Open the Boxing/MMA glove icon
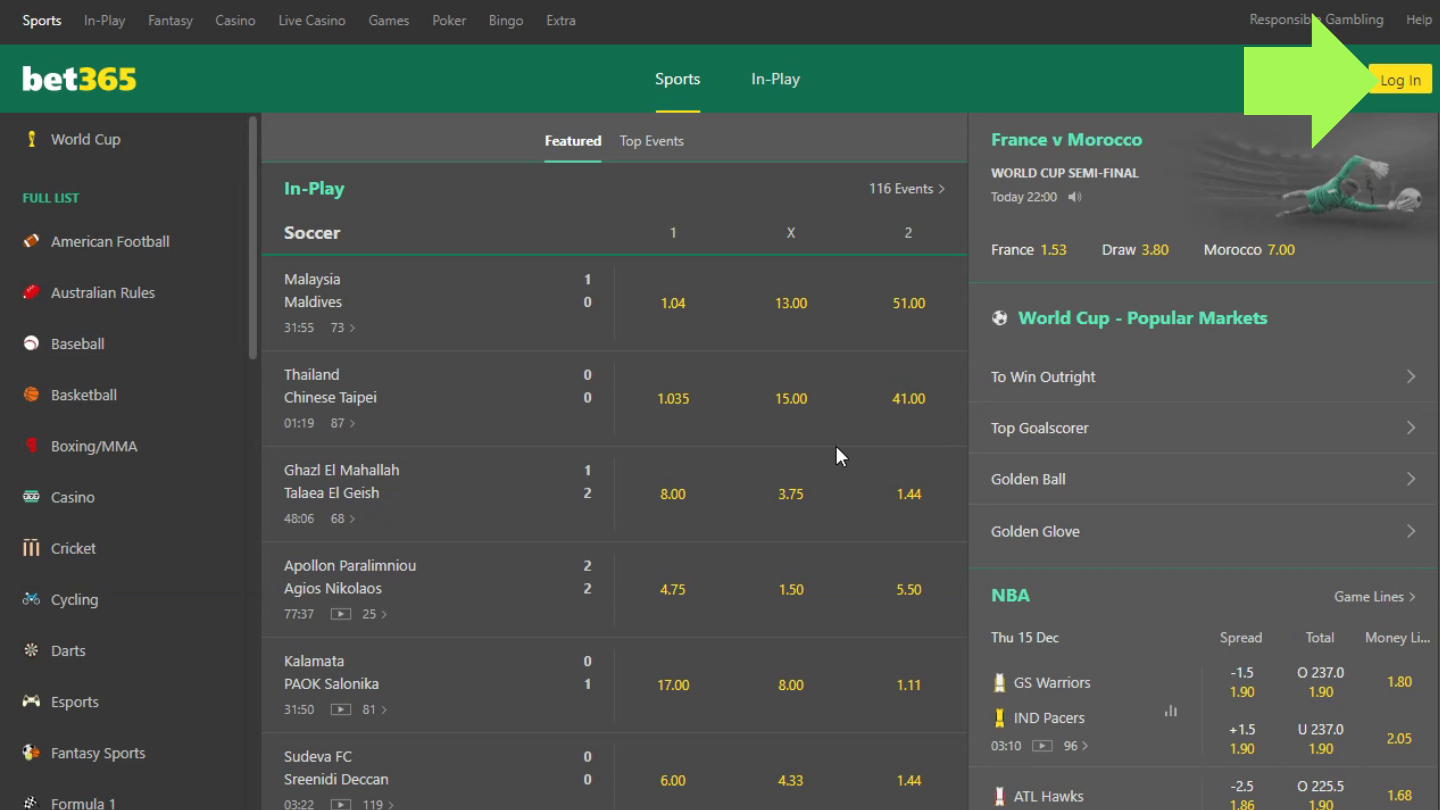The width and height of the screenshot is (1440, 810). point(31,446)
